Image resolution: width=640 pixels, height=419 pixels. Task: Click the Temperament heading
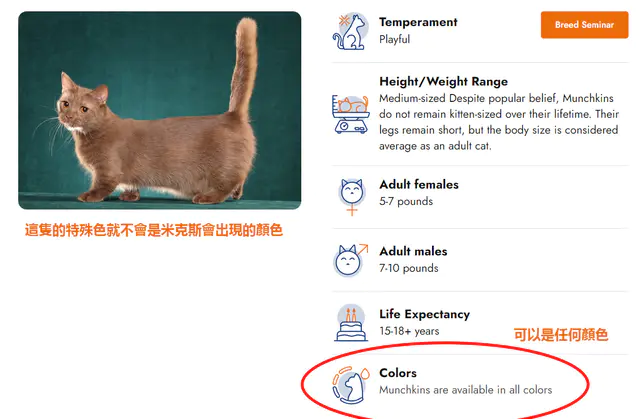(418, 22)
